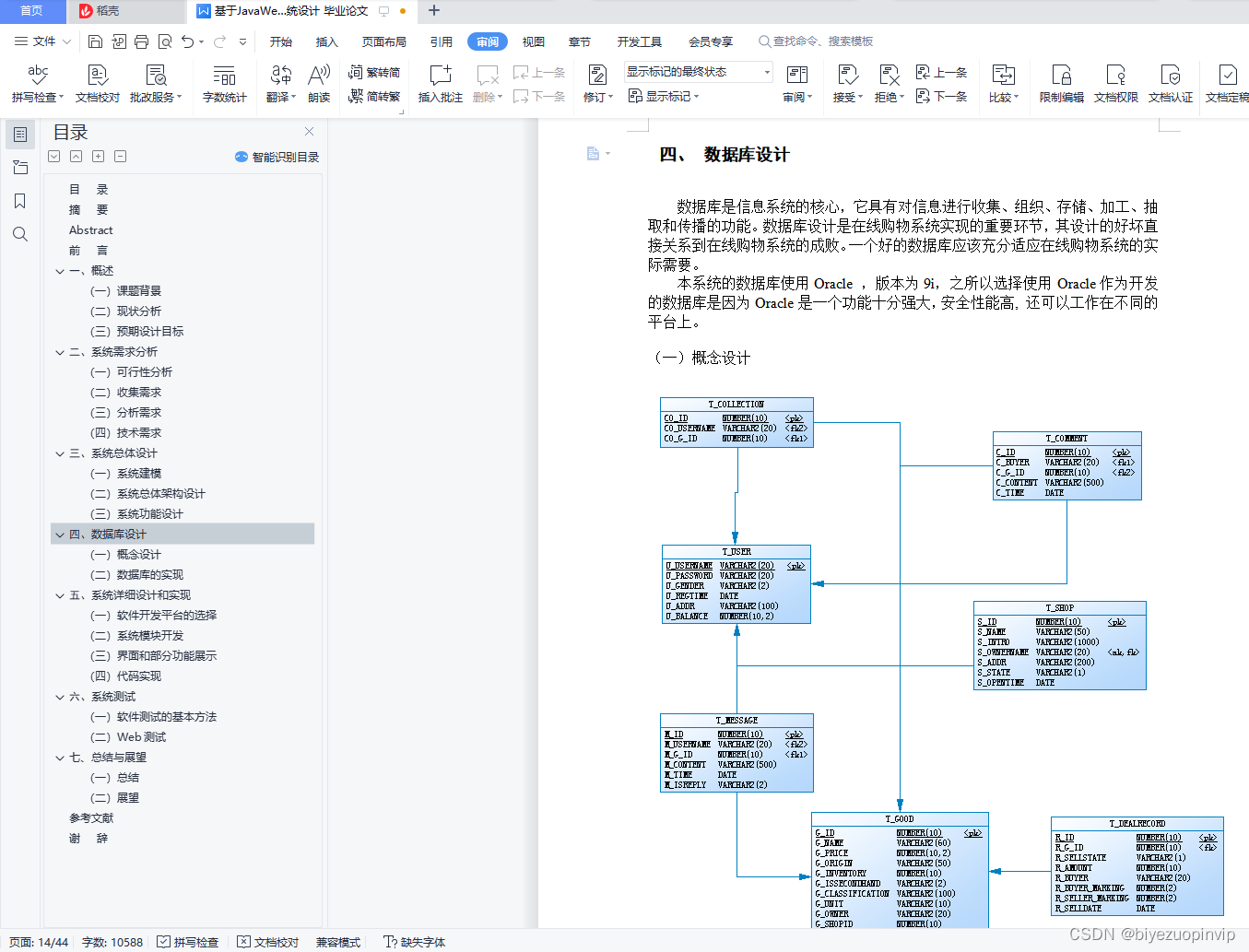Click the command search box (查找命令)
This screenshot has height=952, width=1249.
pos(817,41)
